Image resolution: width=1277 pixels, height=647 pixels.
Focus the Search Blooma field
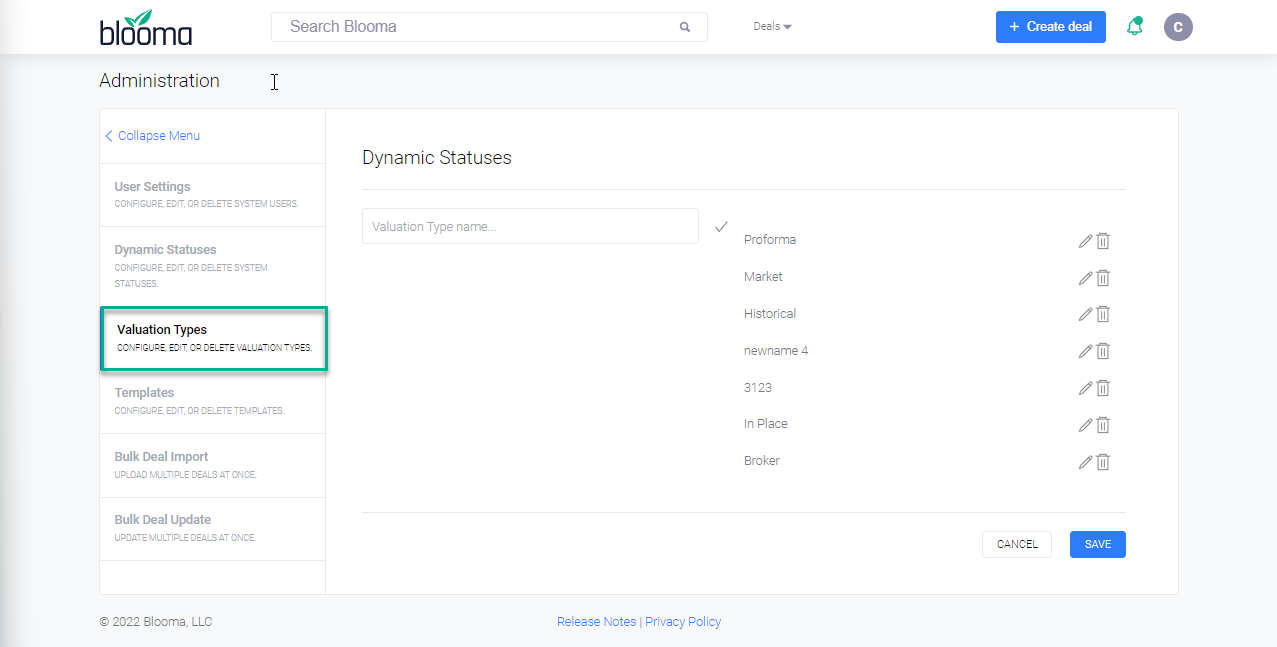pos(489,27)
